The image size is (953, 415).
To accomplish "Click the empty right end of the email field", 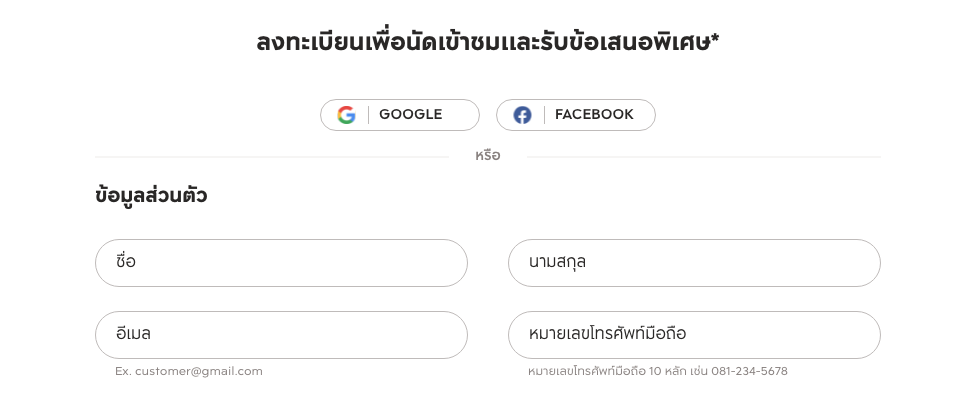I will pos(430,335).
